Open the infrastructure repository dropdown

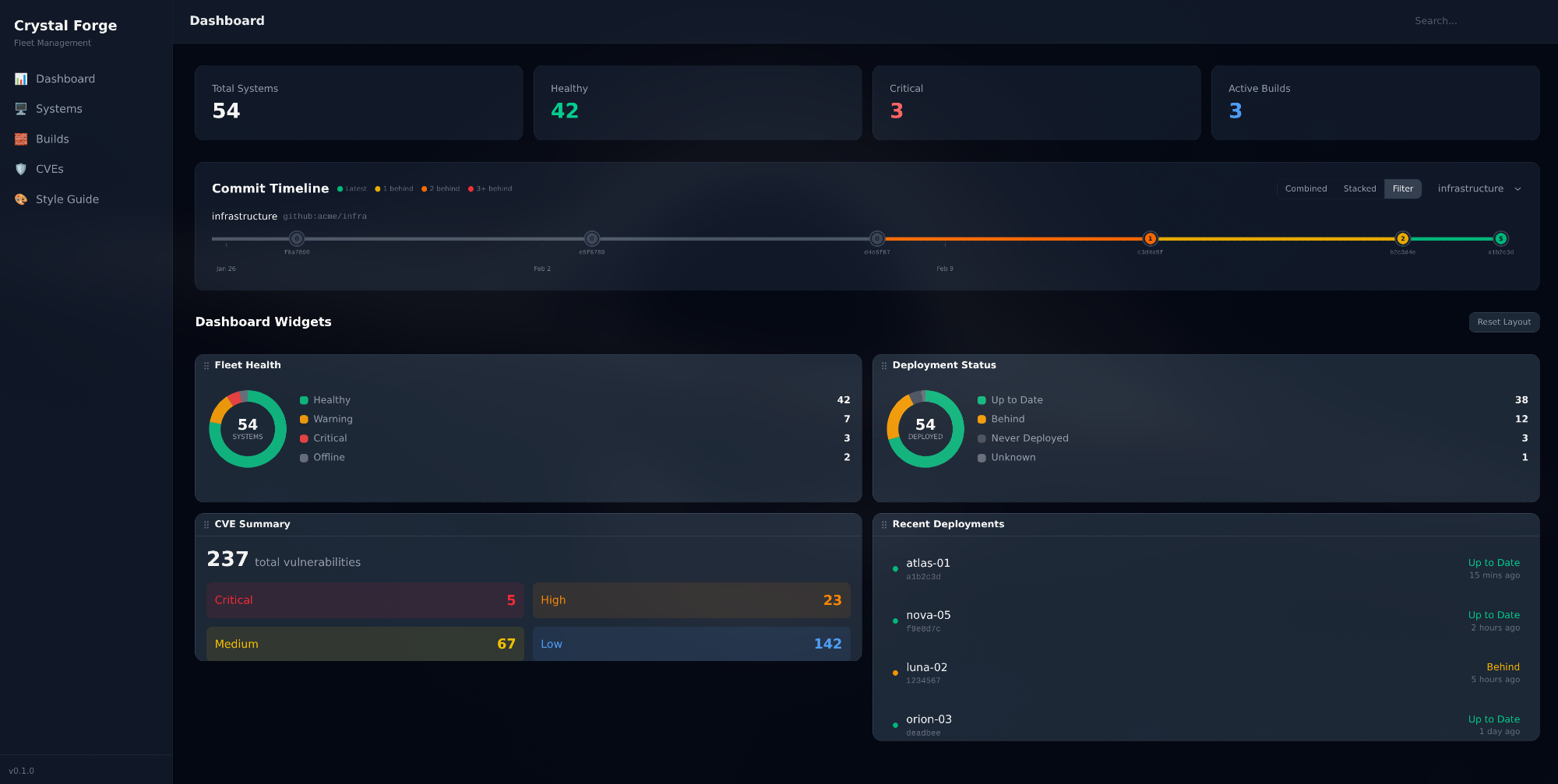pos(1471,189)
